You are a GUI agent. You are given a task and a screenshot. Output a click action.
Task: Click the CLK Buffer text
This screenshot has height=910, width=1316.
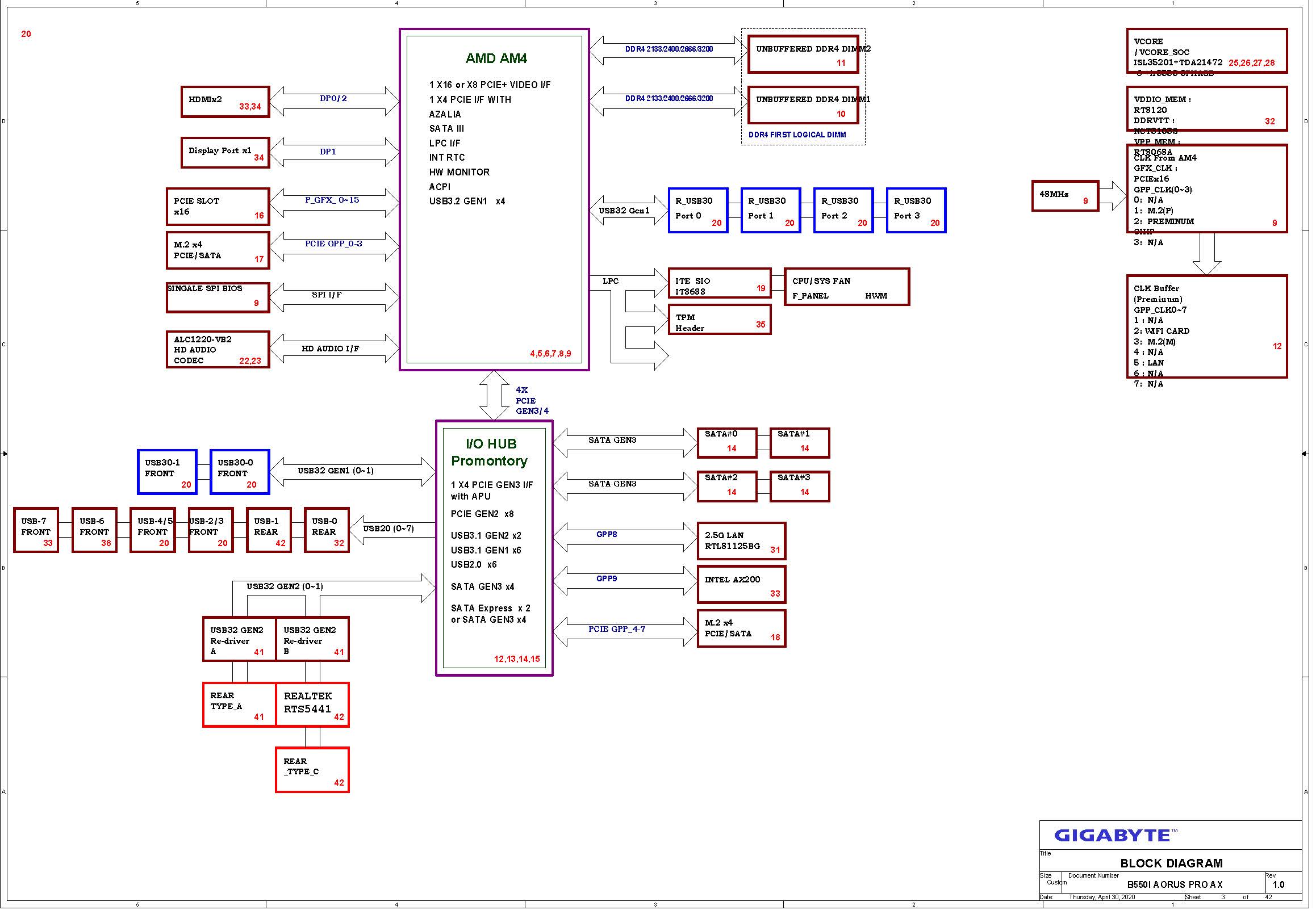1156,288
